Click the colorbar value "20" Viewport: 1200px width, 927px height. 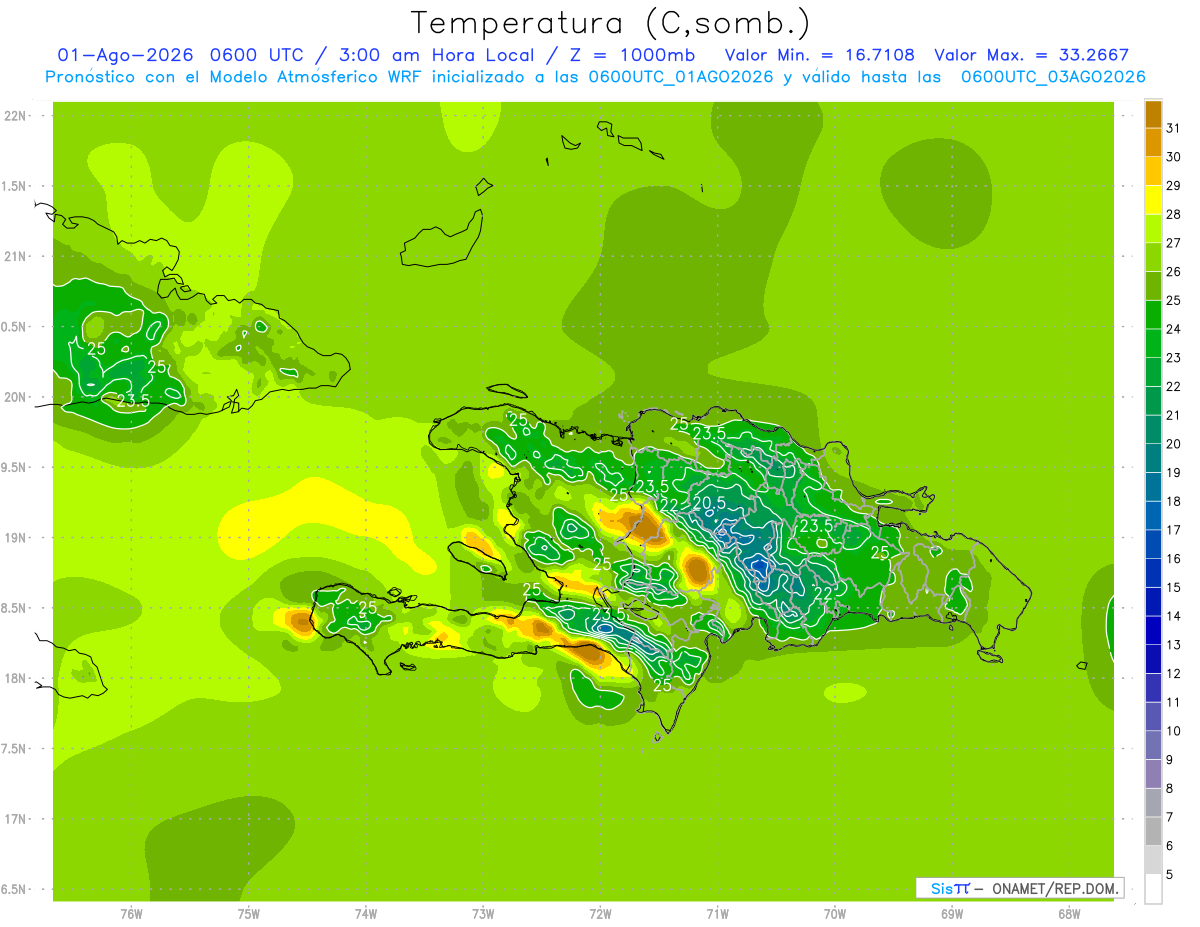click(x=1174, y=444)
